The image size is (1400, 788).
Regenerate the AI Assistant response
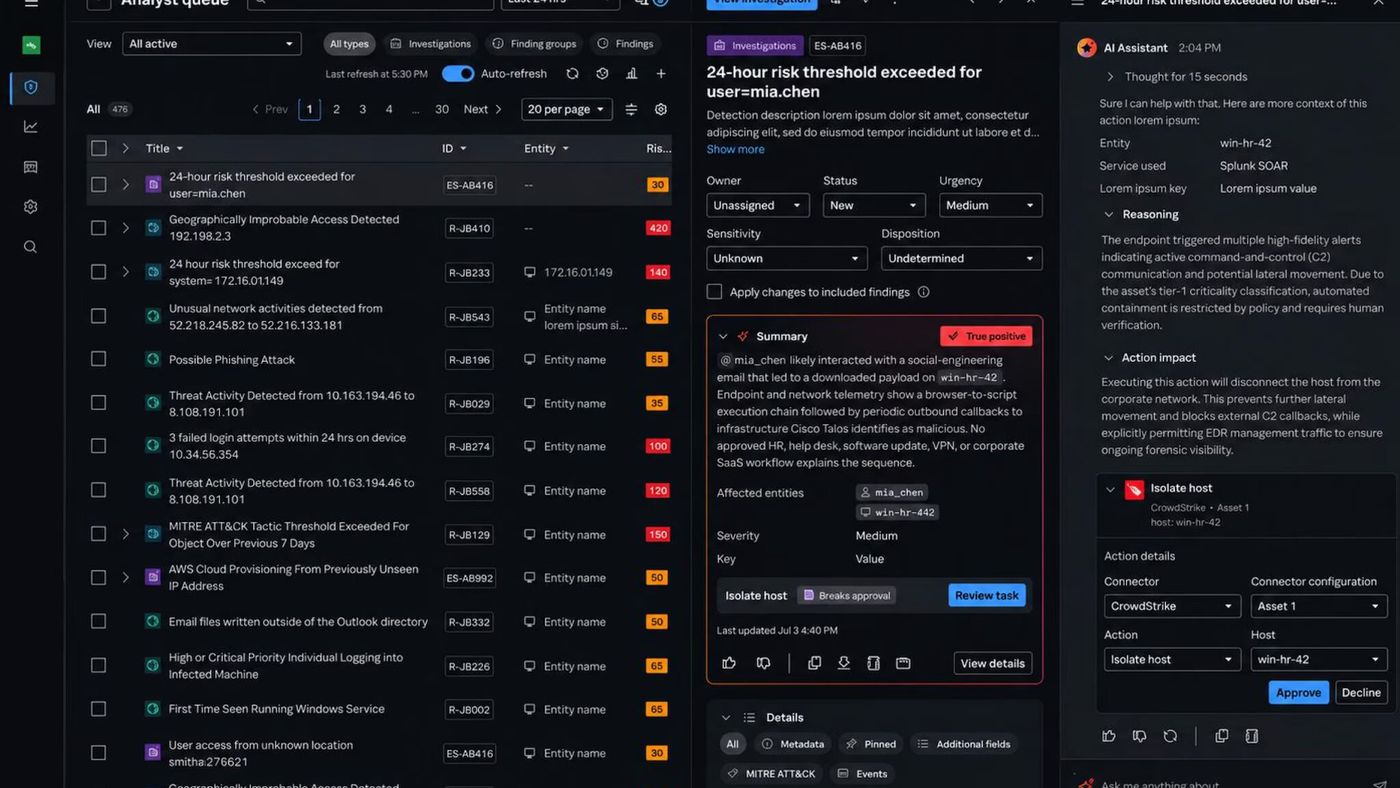(x=1170, y=736)
